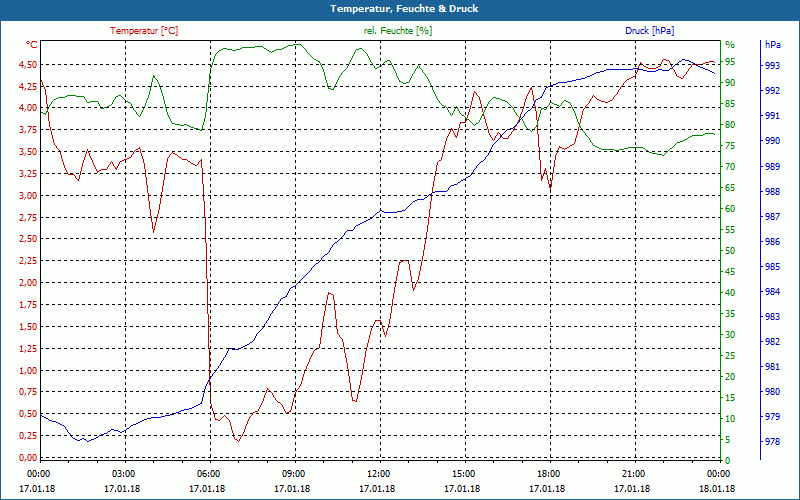
Task: Click the 95 humidity tick label
Action: point(730,62)
